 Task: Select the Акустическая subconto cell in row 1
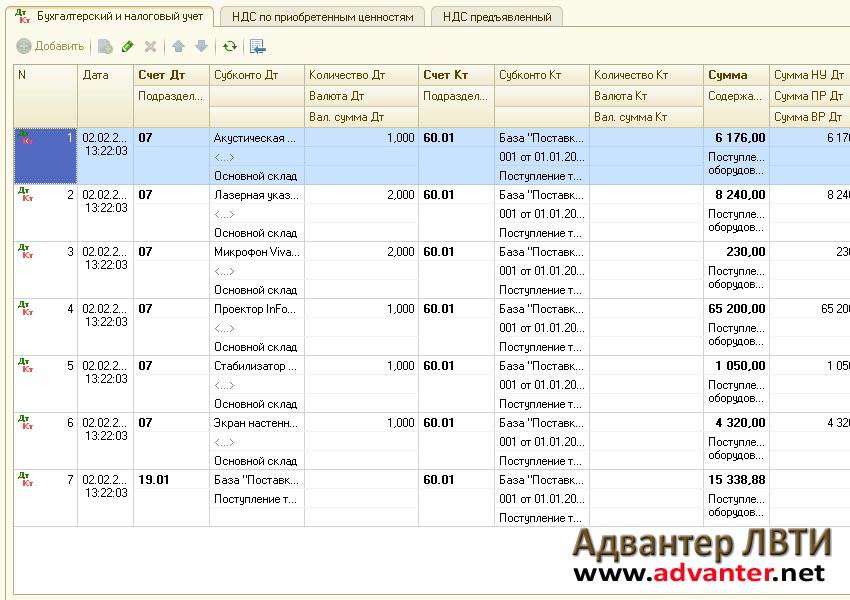tap(257, 138)
